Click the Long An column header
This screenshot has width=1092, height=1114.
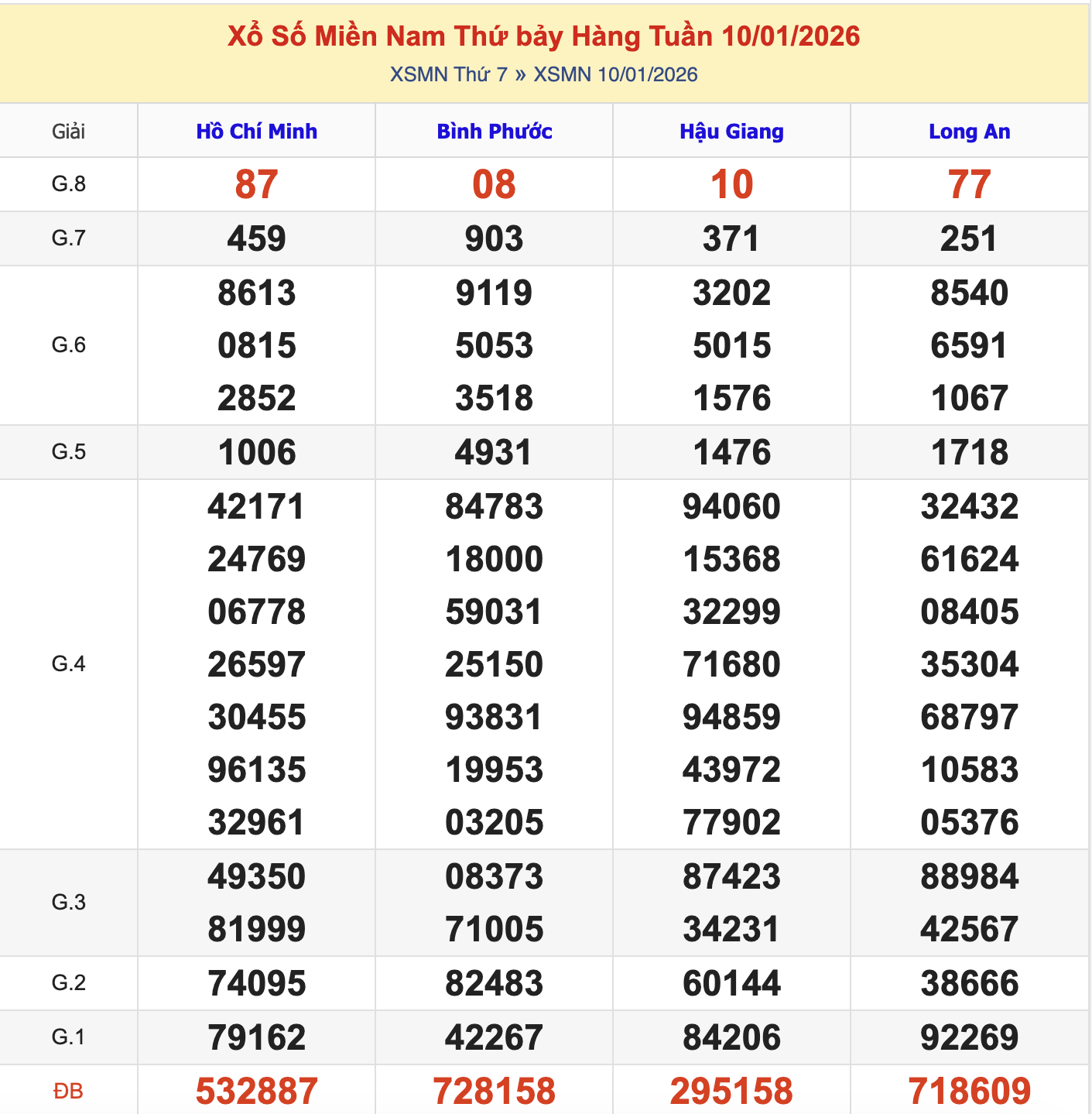point(970,131)
